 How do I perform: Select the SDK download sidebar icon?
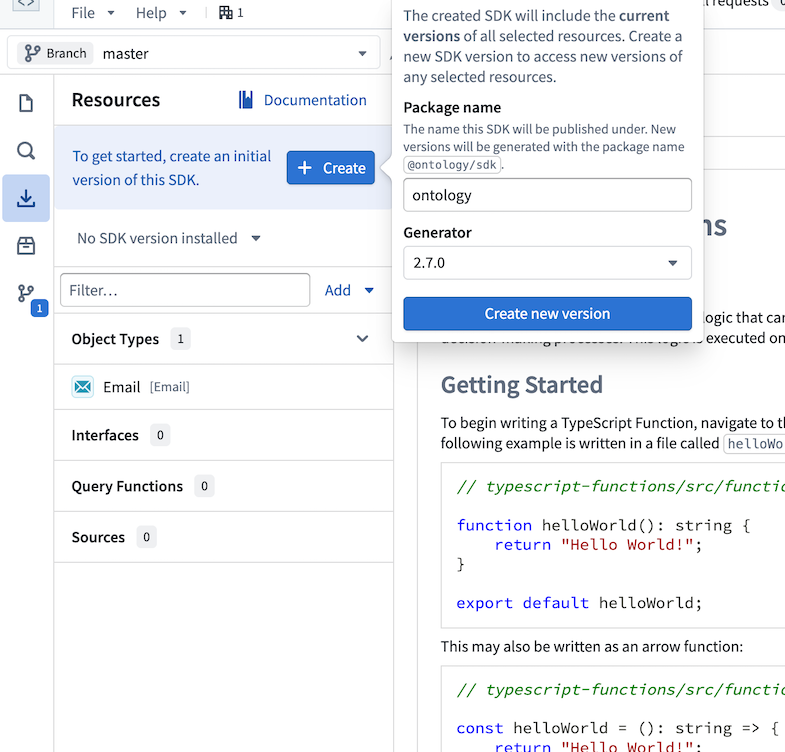coord(26,198)
